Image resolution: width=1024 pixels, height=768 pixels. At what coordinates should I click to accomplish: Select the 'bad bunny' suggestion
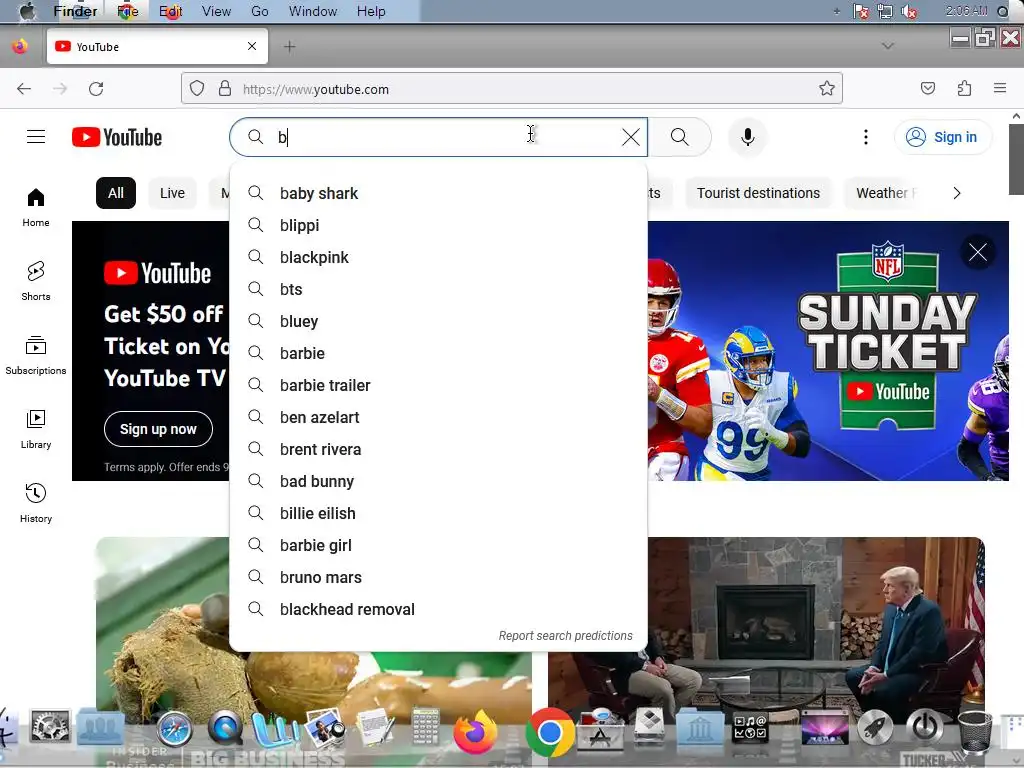point(438,481)
